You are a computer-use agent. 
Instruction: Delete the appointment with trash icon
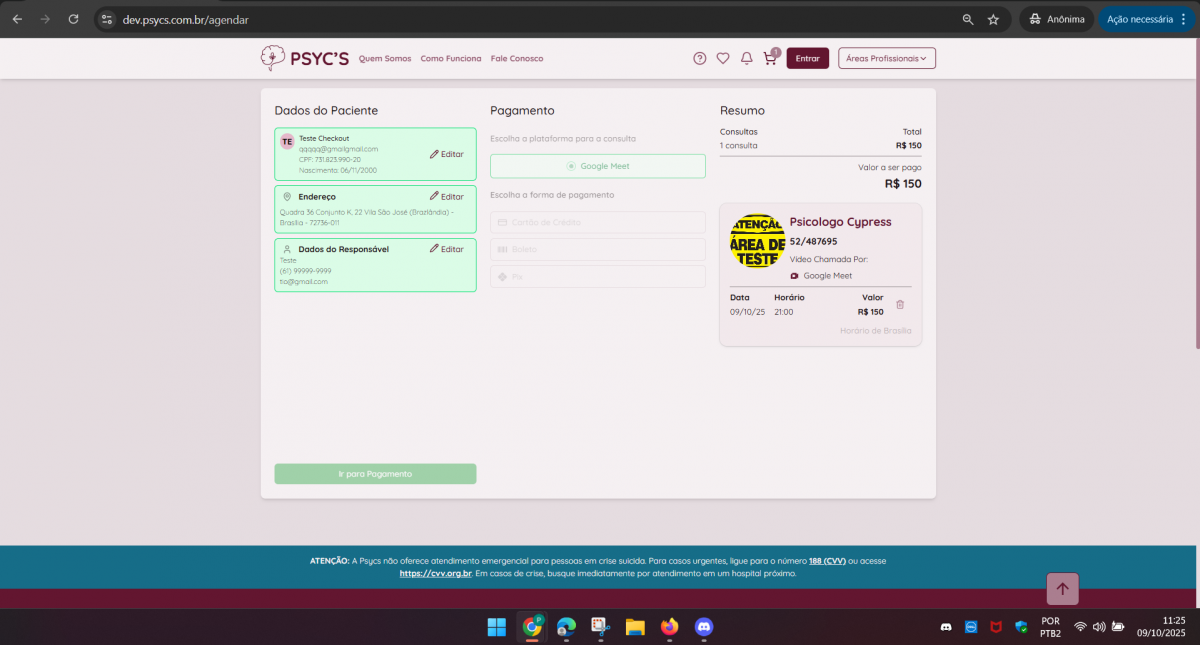(900, 305)
